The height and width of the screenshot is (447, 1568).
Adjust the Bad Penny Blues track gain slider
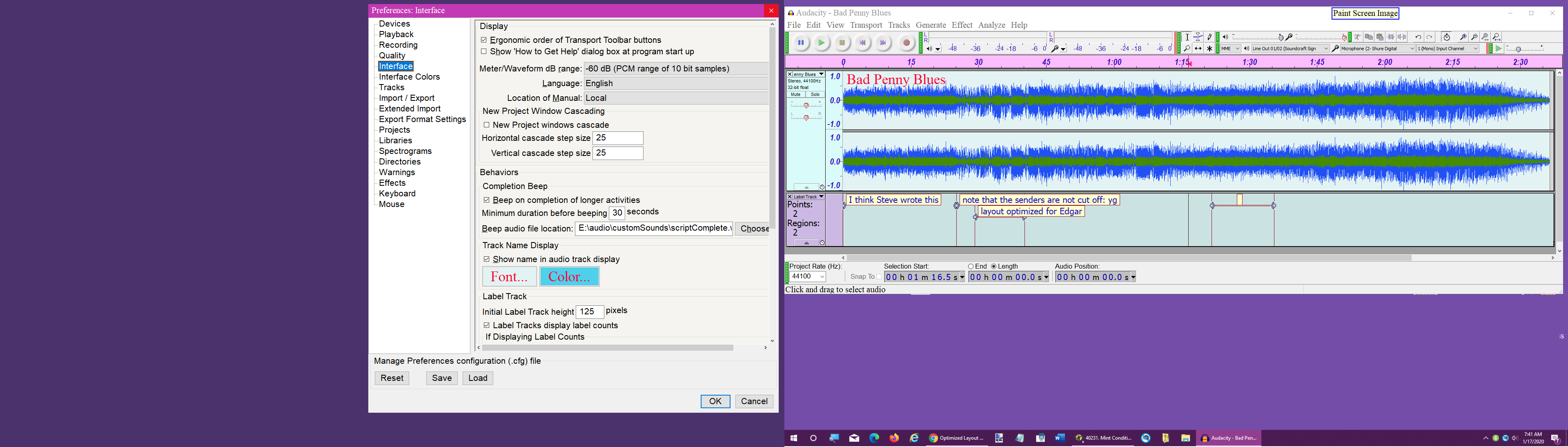click(x=806, y=105)
